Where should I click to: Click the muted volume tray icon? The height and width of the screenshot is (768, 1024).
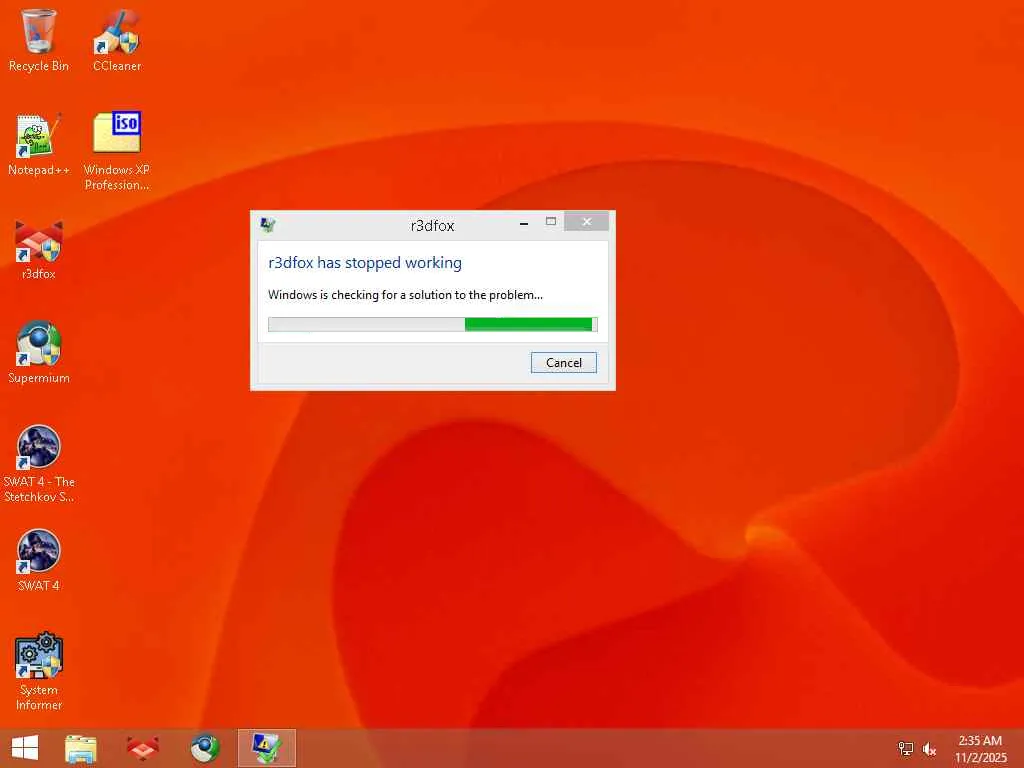pyautogui.click(x=929, y=749)
